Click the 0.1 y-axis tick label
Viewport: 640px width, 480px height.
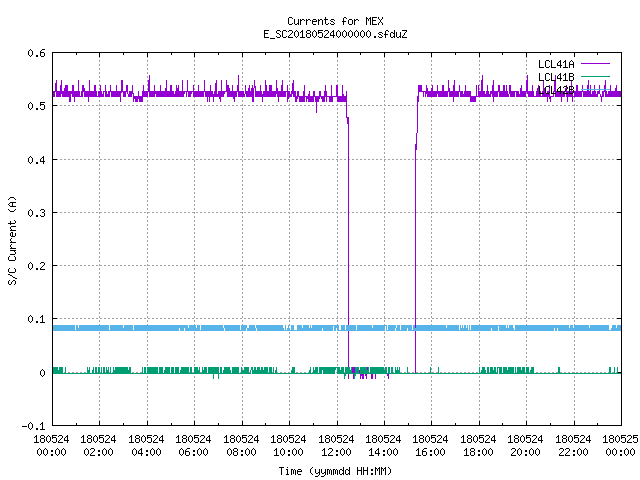[36, 319]
